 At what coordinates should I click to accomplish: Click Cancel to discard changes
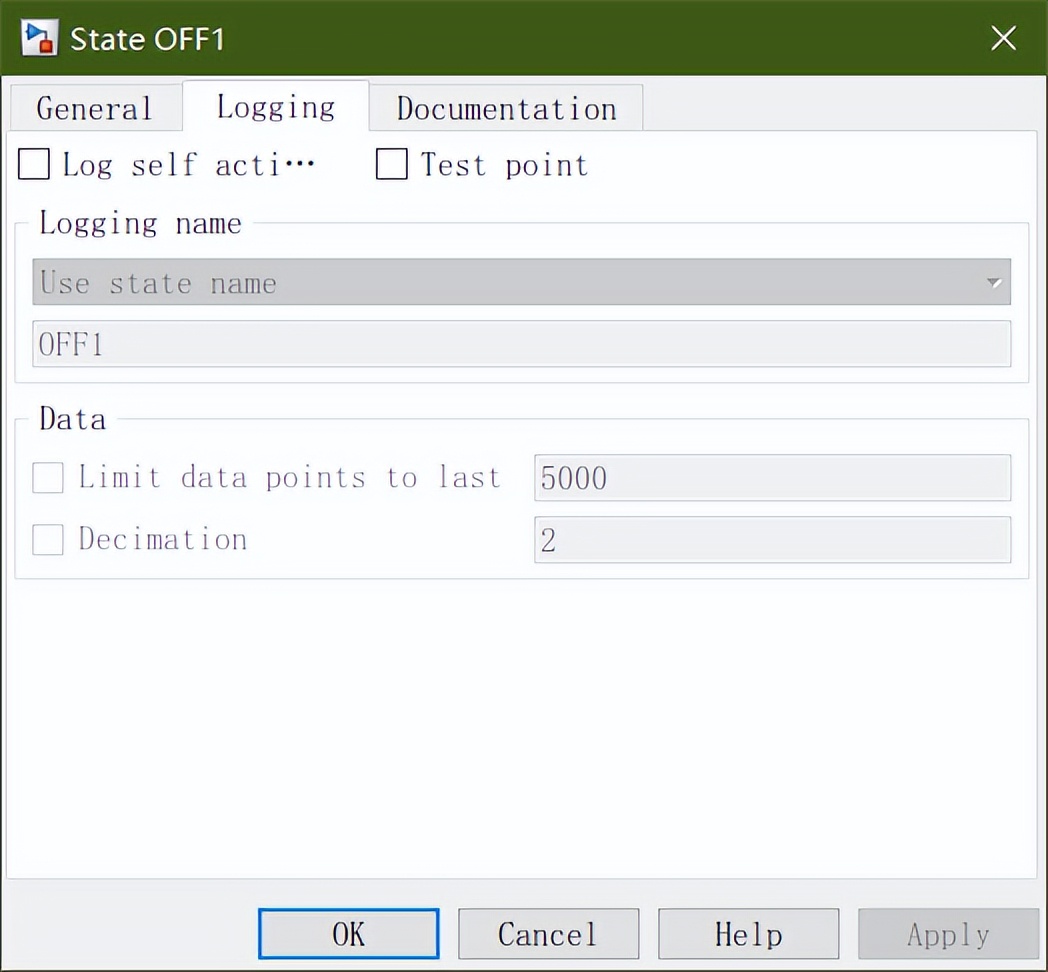click(x=548, y=933)
